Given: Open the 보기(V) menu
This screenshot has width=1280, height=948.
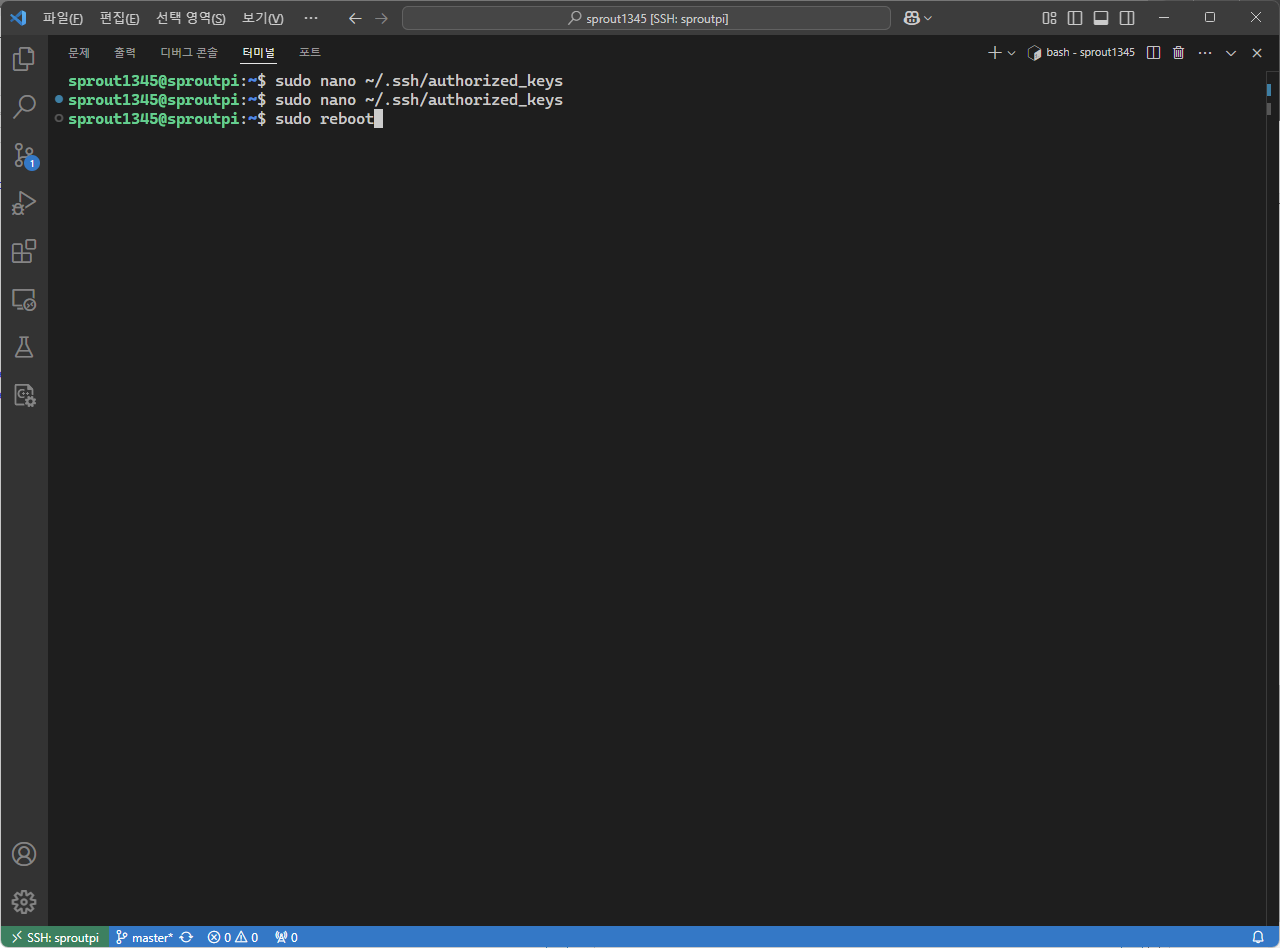Looking at the screenshot, I should tap(263, 18).
